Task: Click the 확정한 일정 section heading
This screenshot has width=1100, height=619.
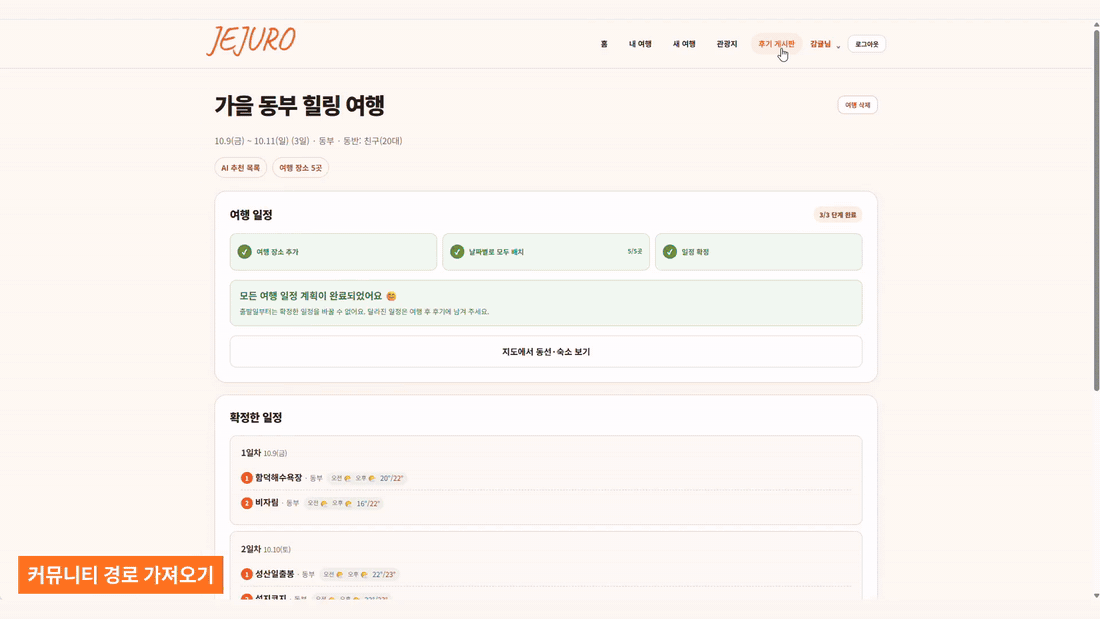Action: (x=256, y=418)
